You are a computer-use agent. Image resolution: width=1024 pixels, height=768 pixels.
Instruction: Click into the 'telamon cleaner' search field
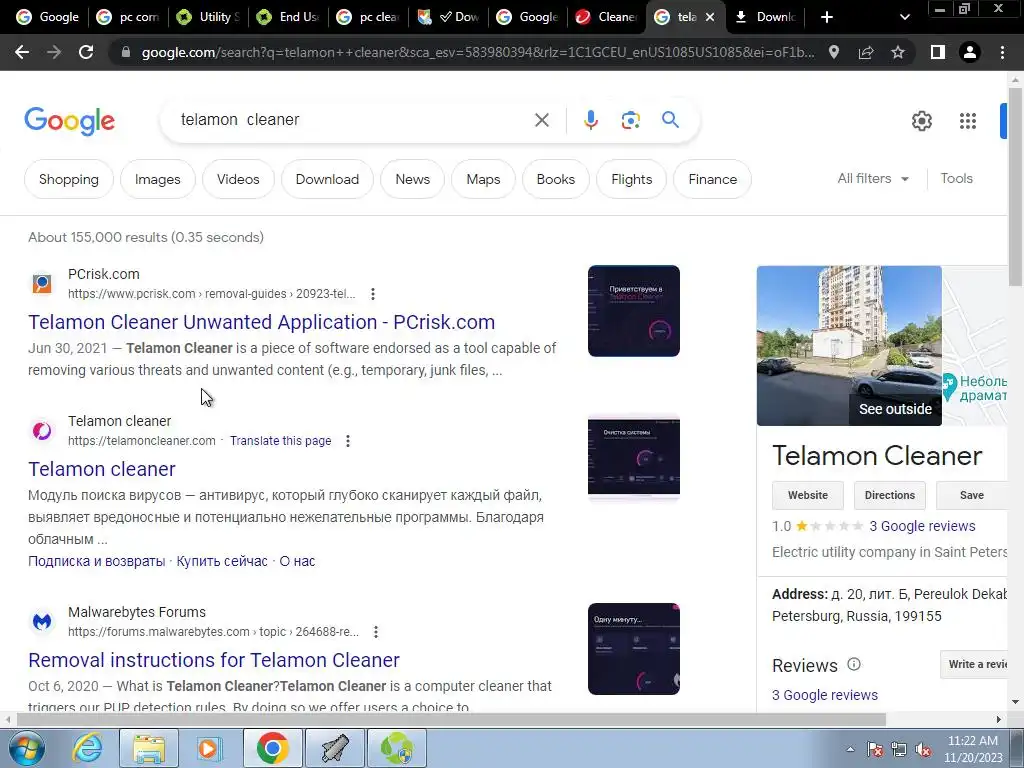353,120
